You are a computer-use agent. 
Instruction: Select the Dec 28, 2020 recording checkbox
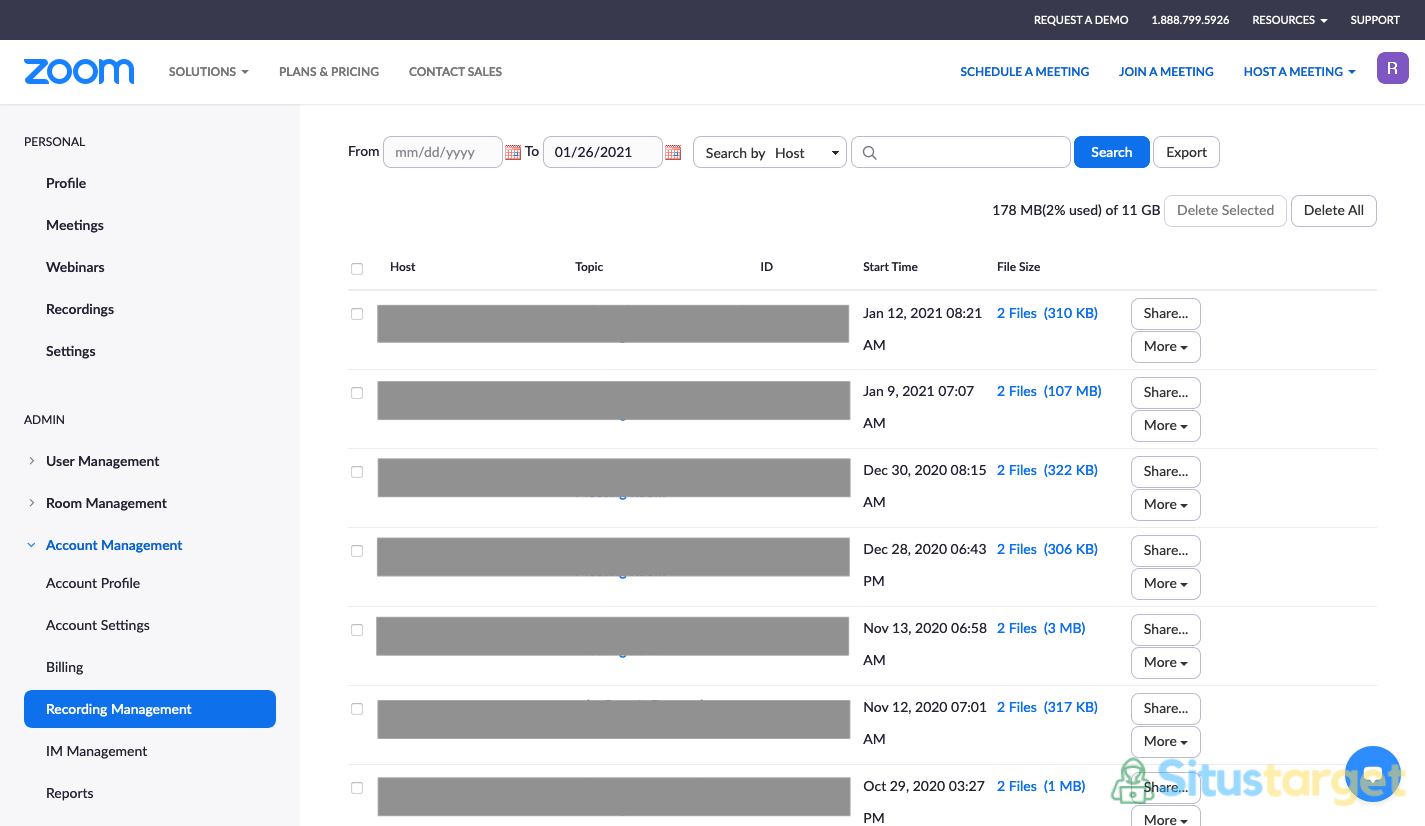pyautogui.click(x=357, y=551)
